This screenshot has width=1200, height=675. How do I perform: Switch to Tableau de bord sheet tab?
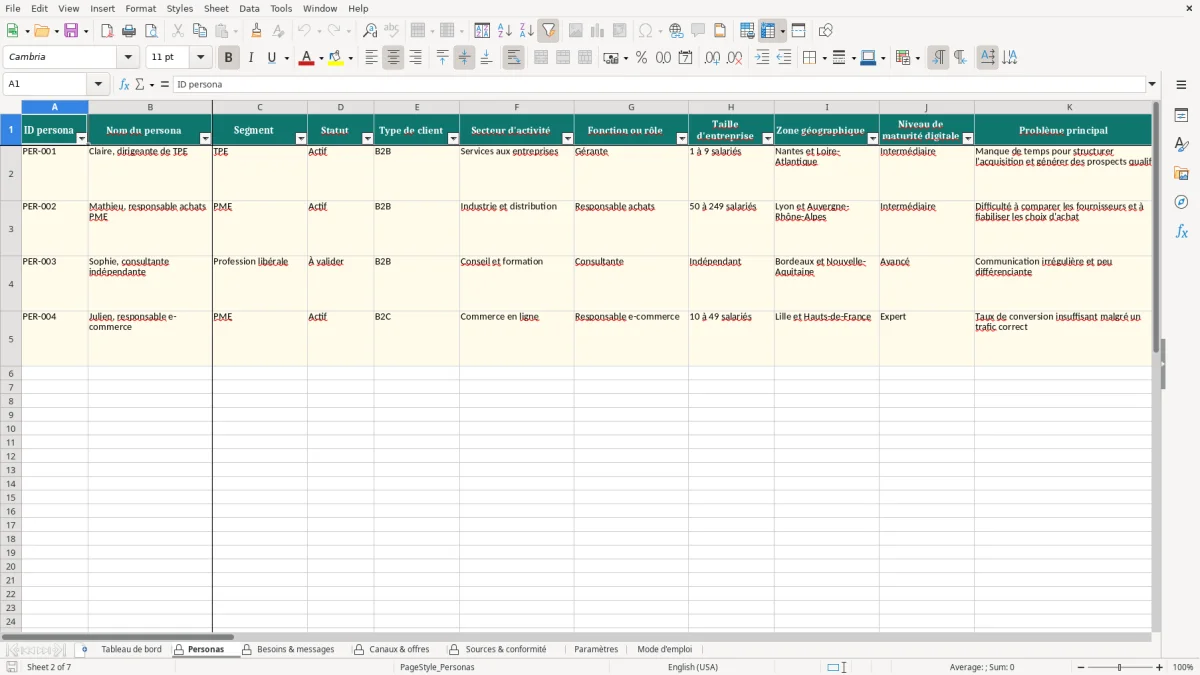click(131, 650)
